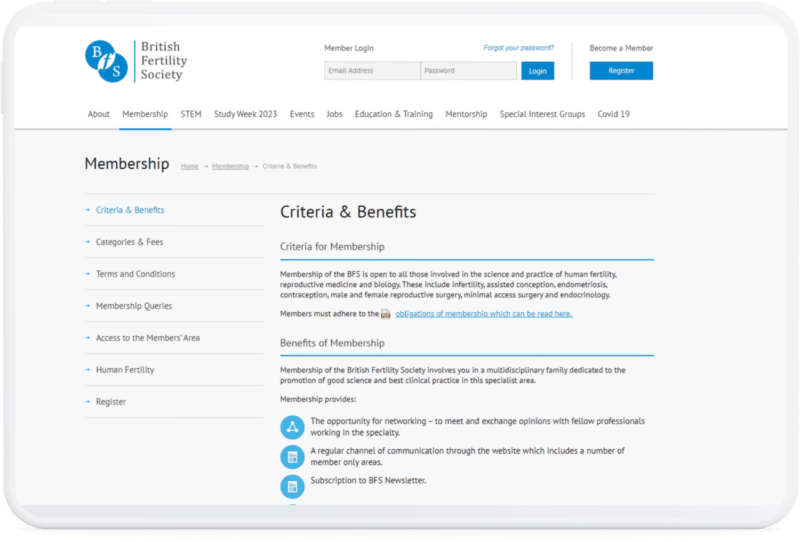Click the BFS Newsletter subscription icon
Image resolution: width=800 pixels, height=542 pixels.
tap(292, 486)
